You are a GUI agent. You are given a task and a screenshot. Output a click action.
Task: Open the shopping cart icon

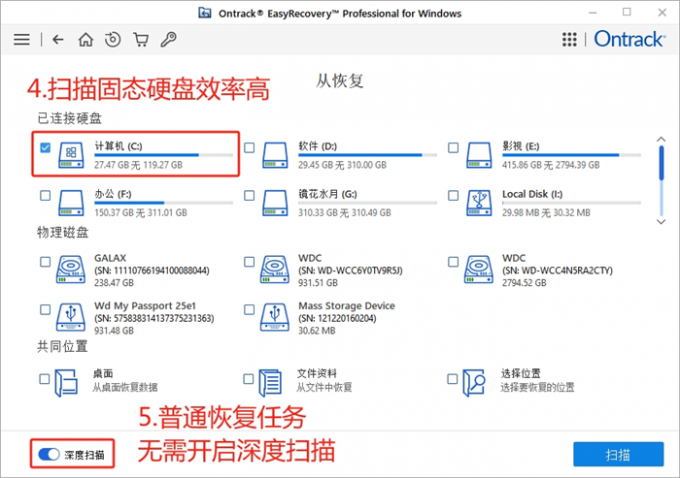[x=141, y=40]
